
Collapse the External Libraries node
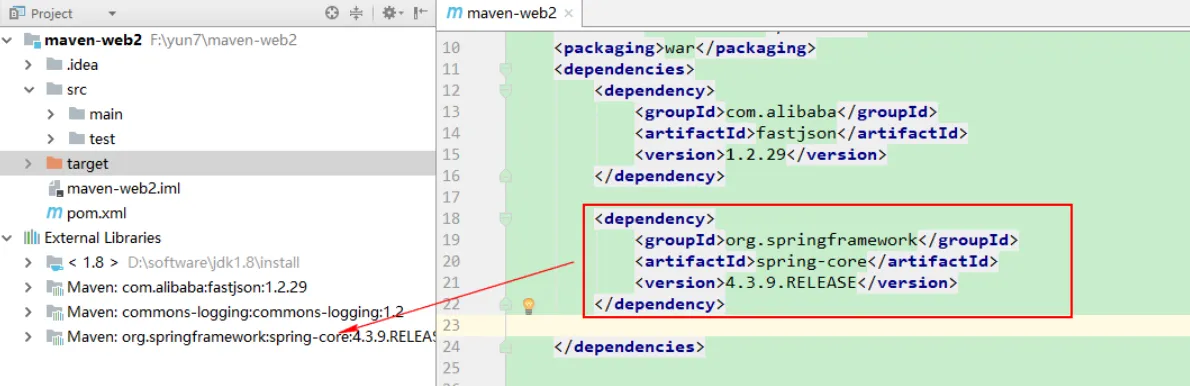coord(8,237)
